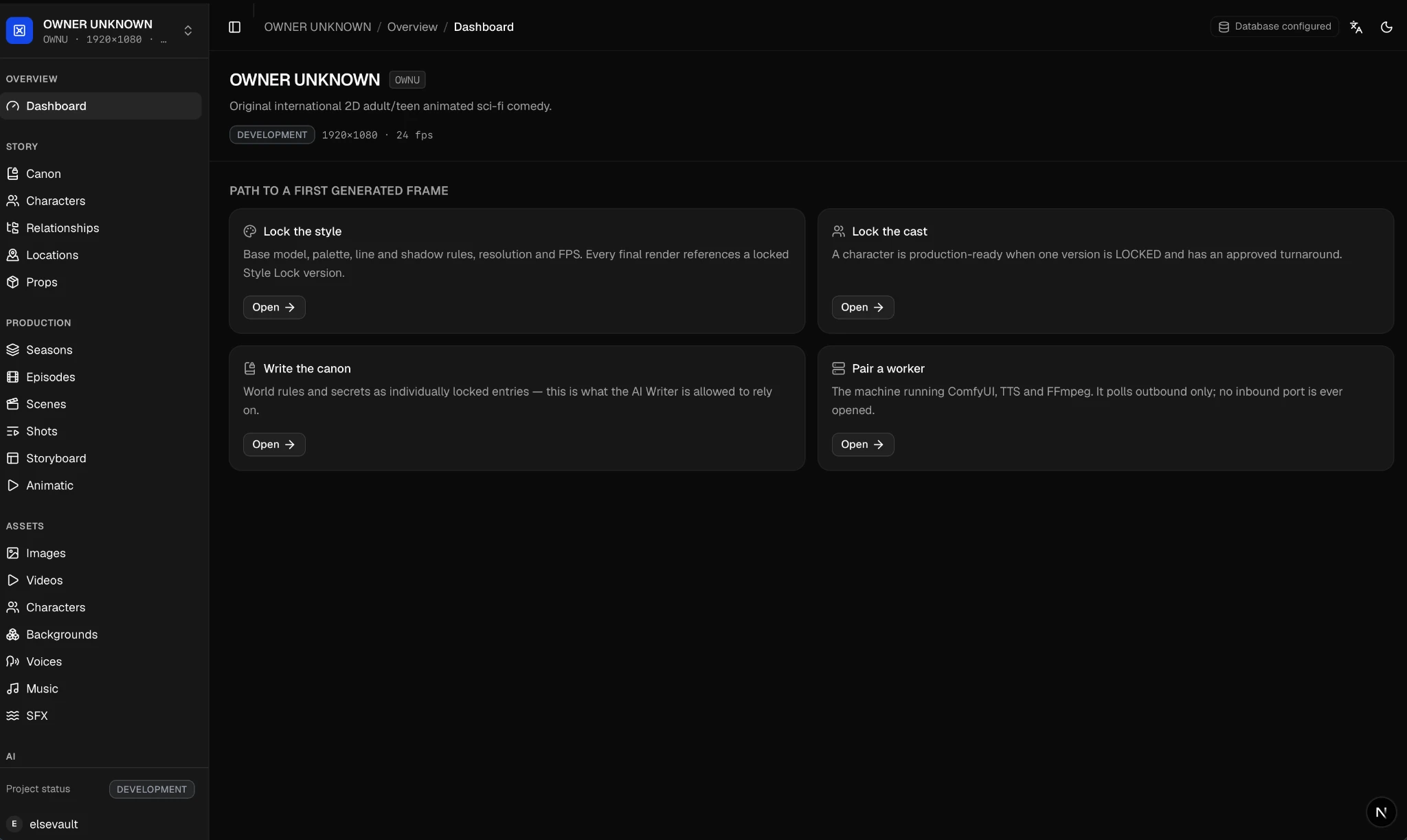Click the OWNU code badge next to title
1407x840 pixels.
point(407,80)
